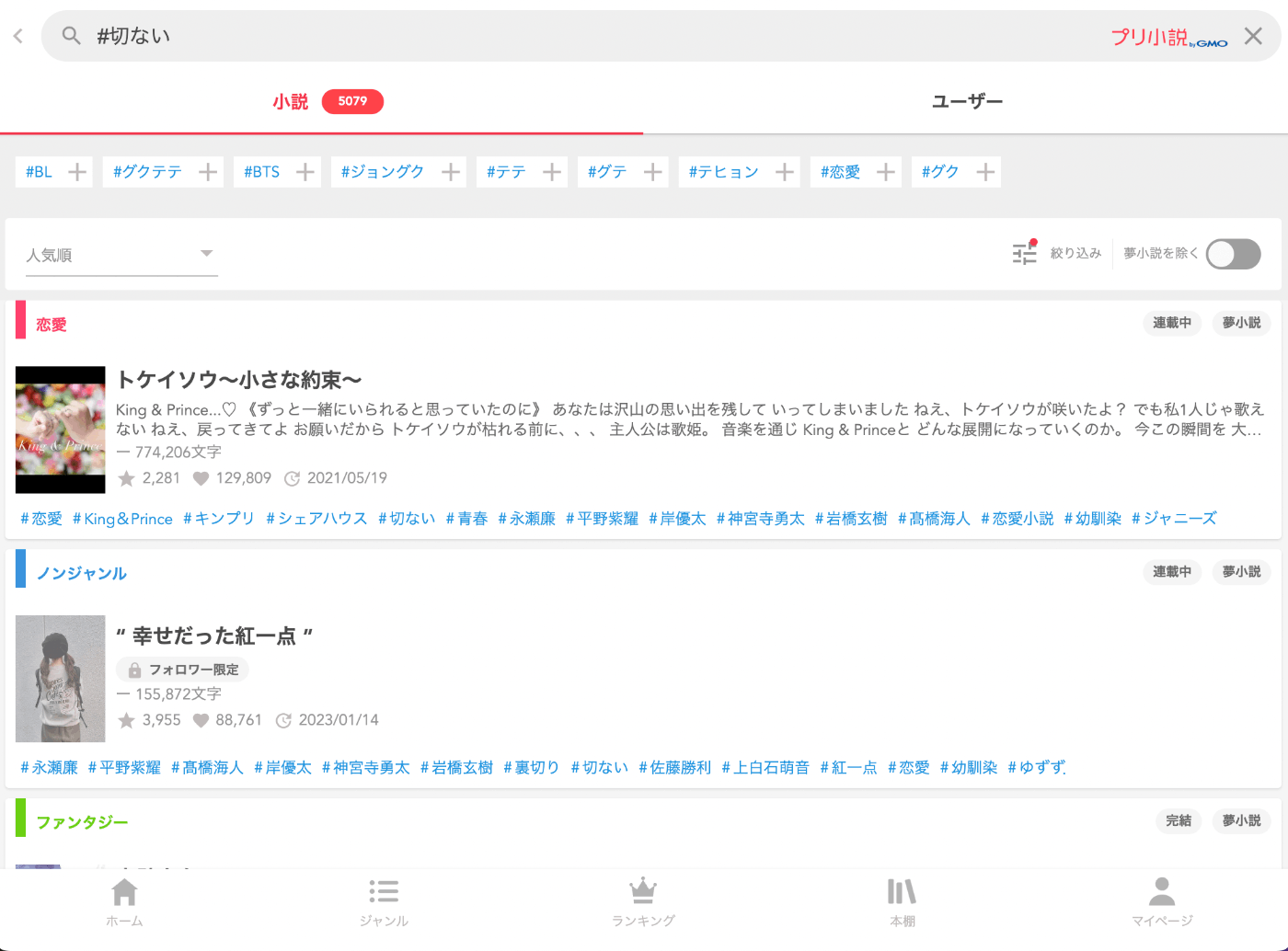This screenshot has width=1288, height=951.
Task: Click 連載中 badge in ノンジャンル card
Action: pyautogui.click(x=1172, y=571)
